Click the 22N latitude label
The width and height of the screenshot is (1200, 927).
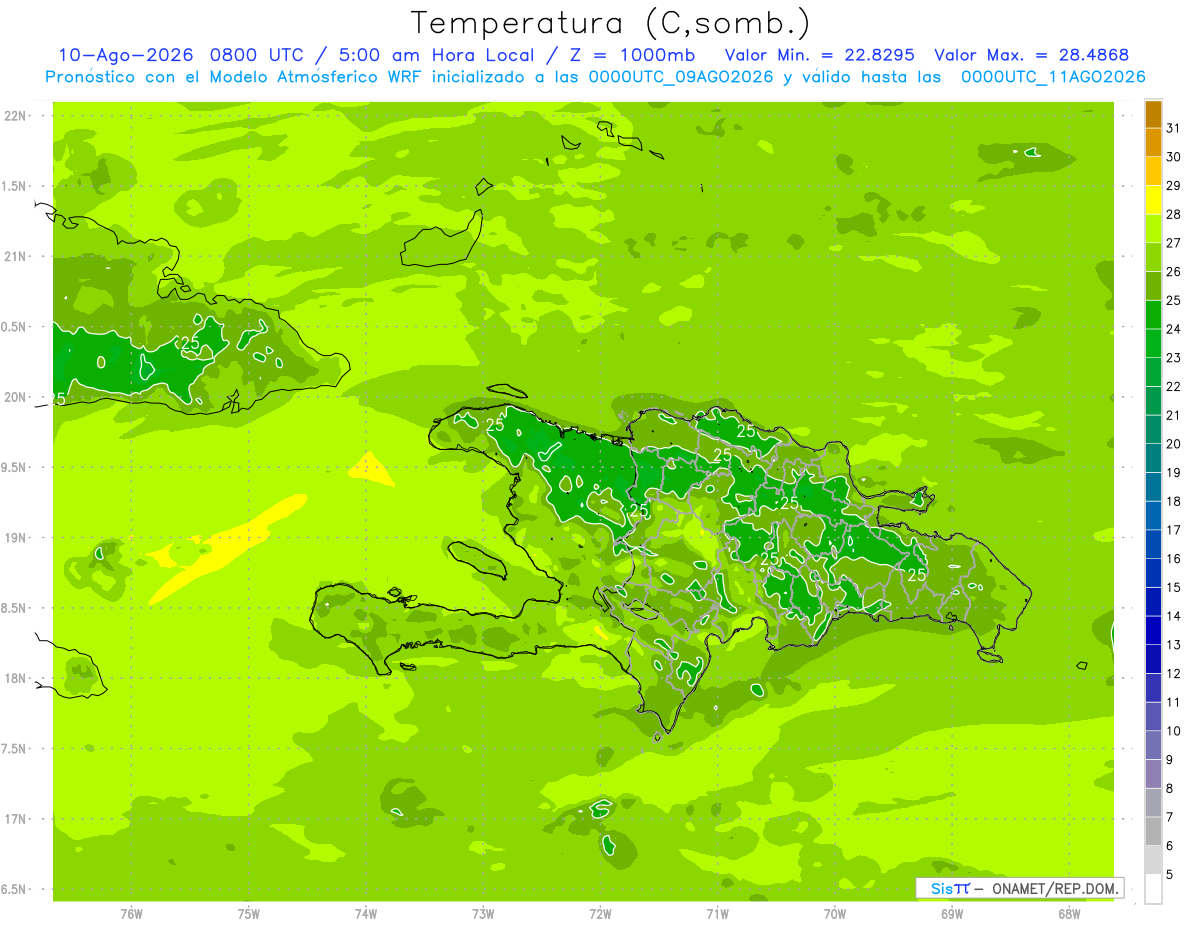[x=14, y=116]
